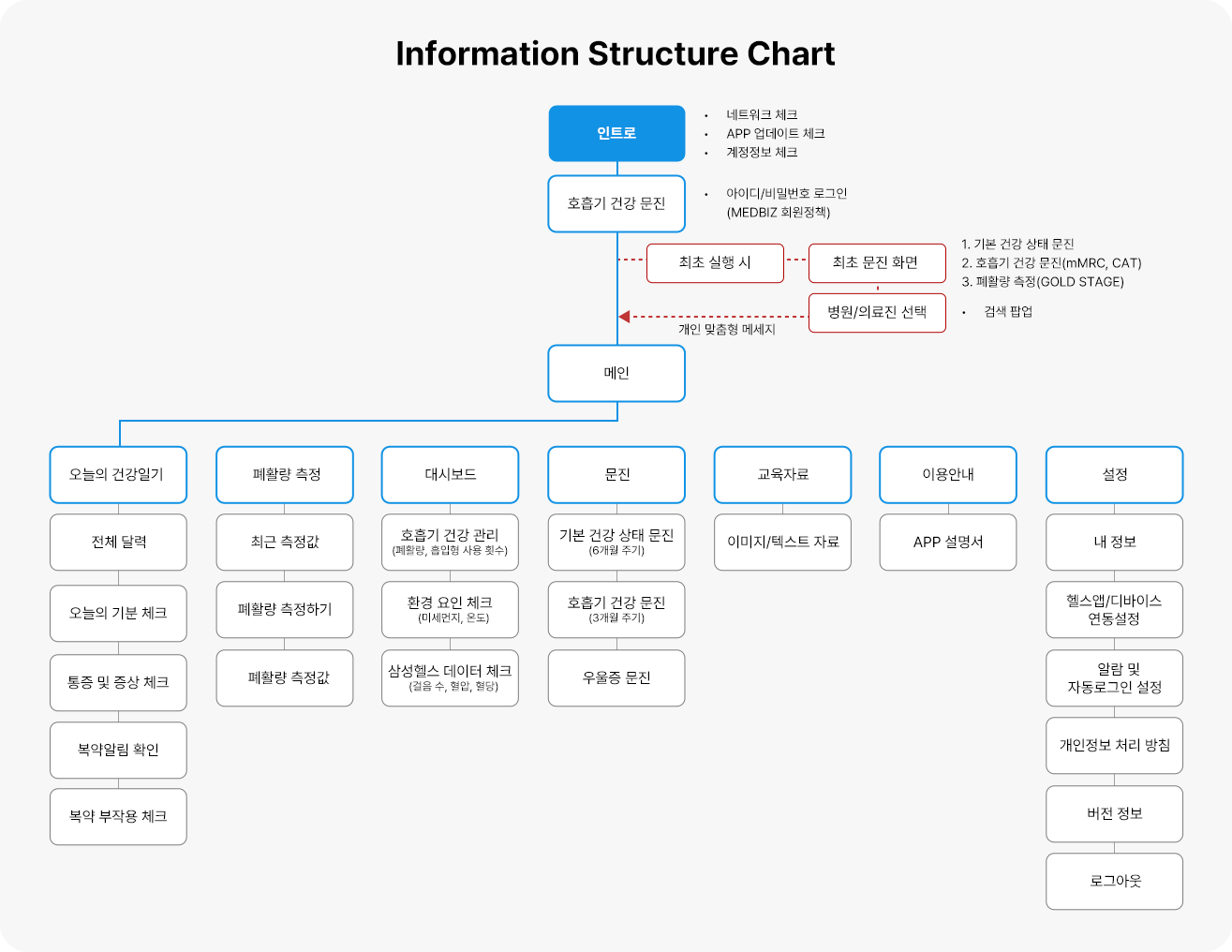Open the 설정 category box
Image resolution: width=1232 pixels, height=952 pixels.
pyautogui.click(x=1114, y=474)
